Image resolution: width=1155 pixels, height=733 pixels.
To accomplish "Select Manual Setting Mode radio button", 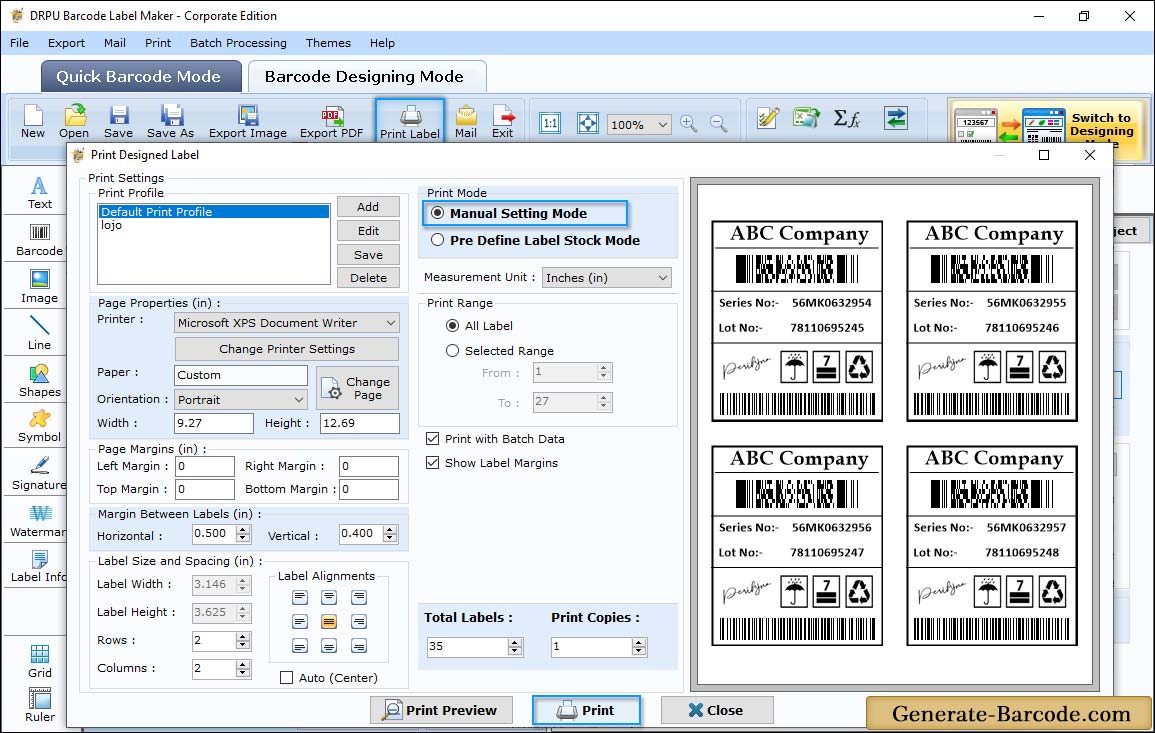I will [438, 213].
